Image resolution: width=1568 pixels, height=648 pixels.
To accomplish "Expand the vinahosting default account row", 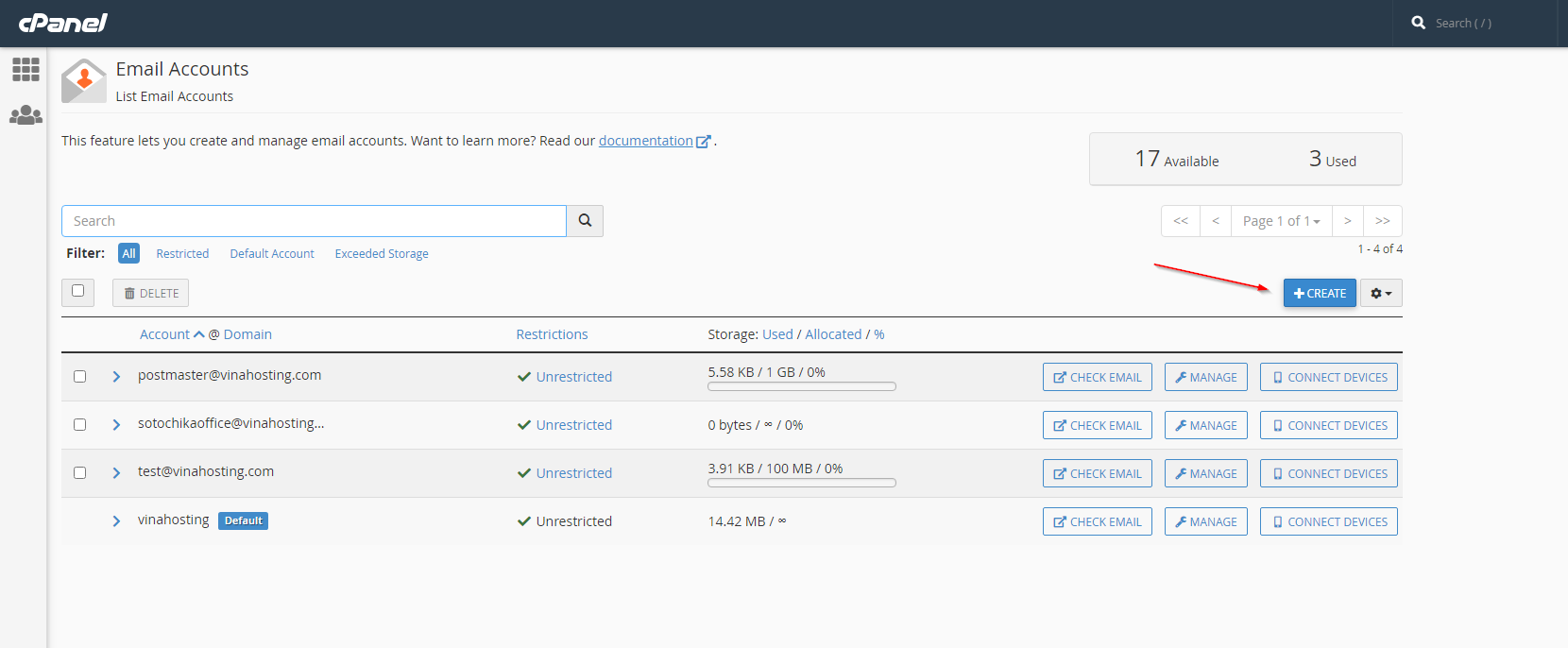I will click(116, 521).
